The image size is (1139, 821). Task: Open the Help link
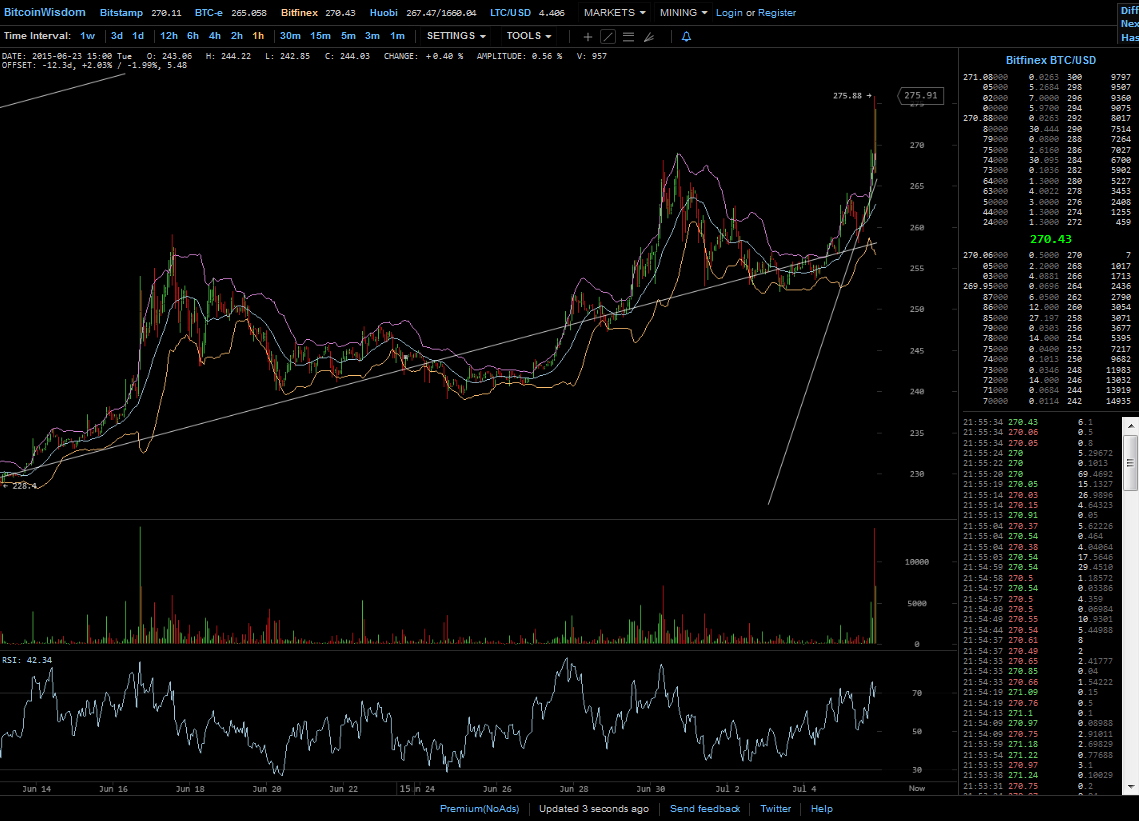pos(822,809)
